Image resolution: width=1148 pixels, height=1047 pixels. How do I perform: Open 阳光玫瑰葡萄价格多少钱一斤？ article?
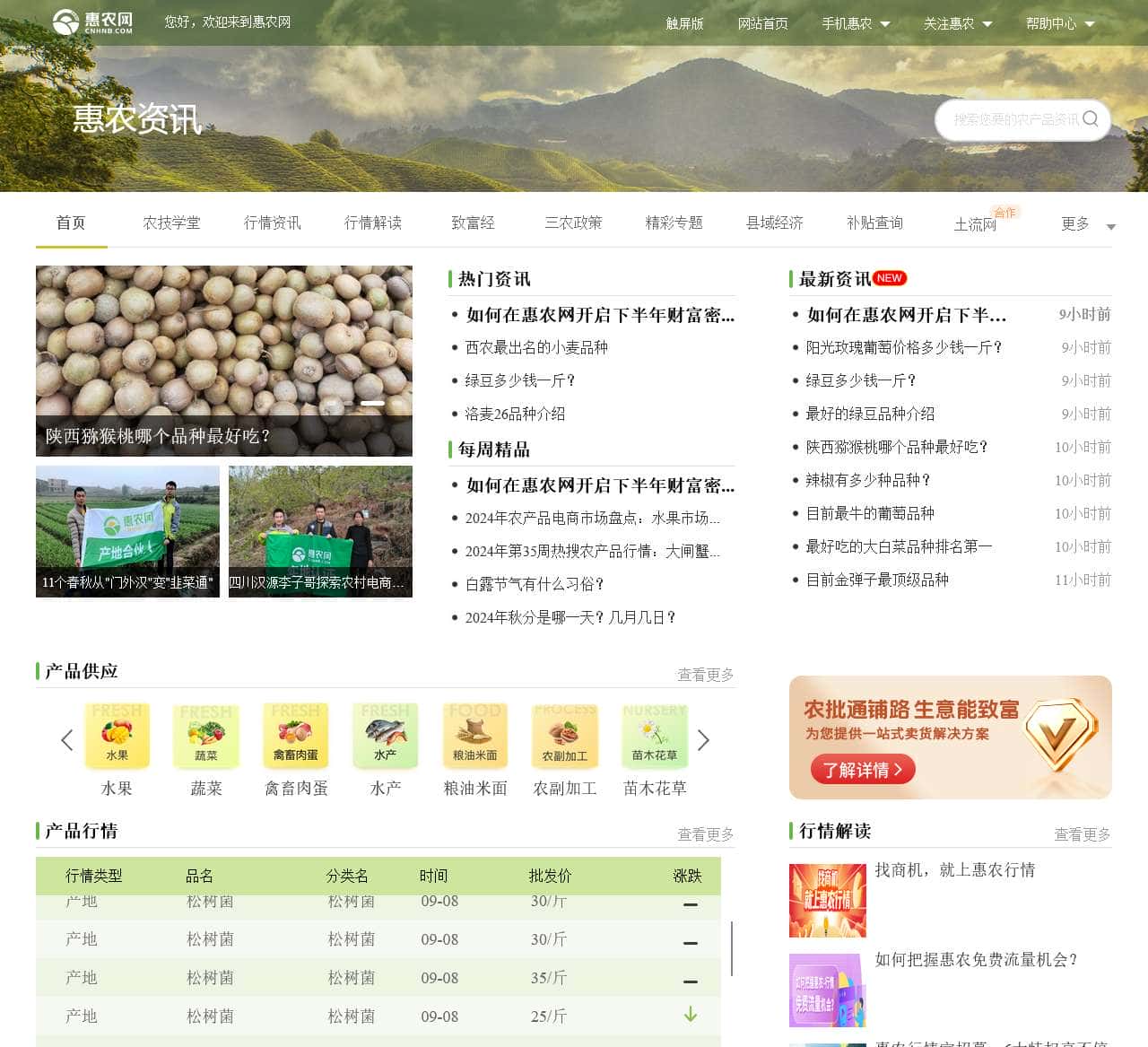[x=904, y=347]
